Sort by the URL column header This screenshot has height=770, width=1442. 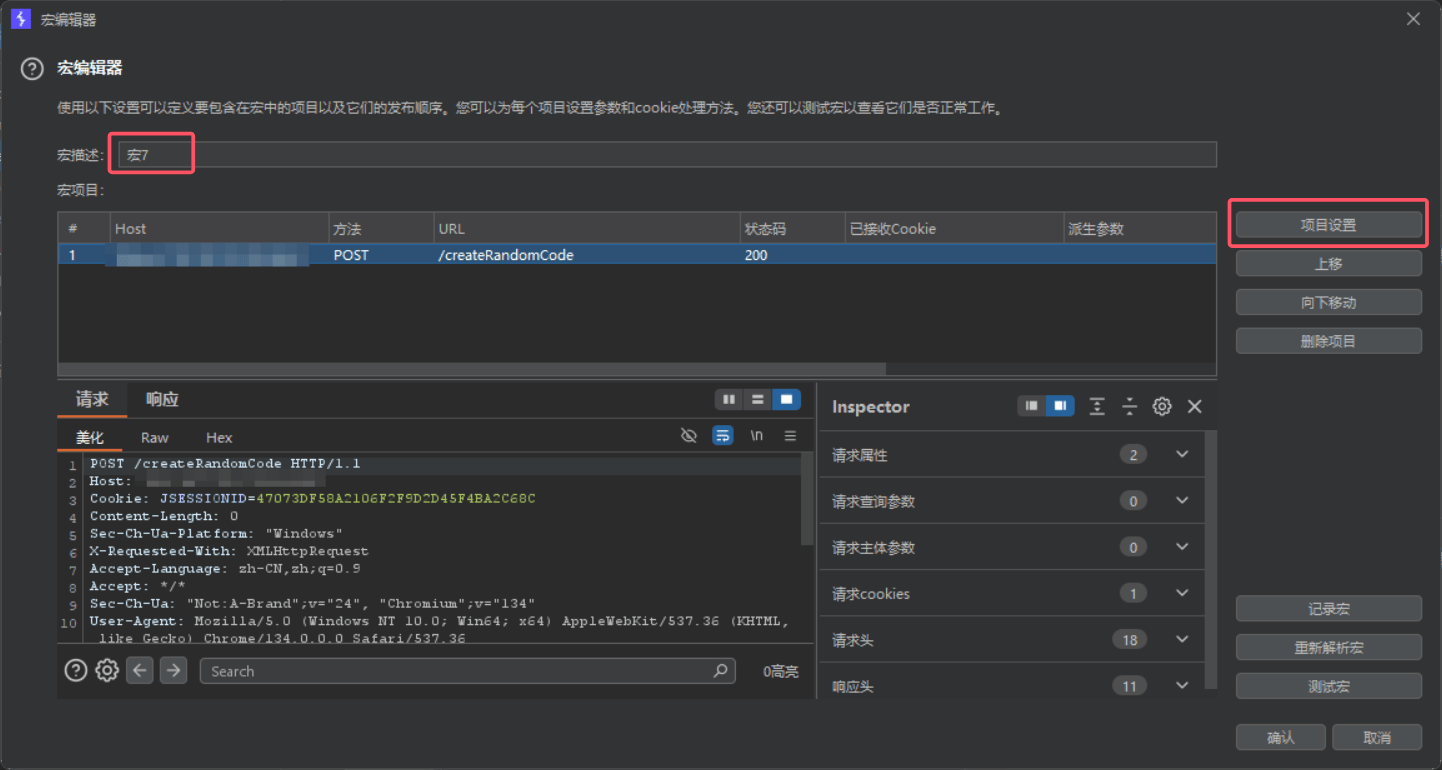click(587, 228)
